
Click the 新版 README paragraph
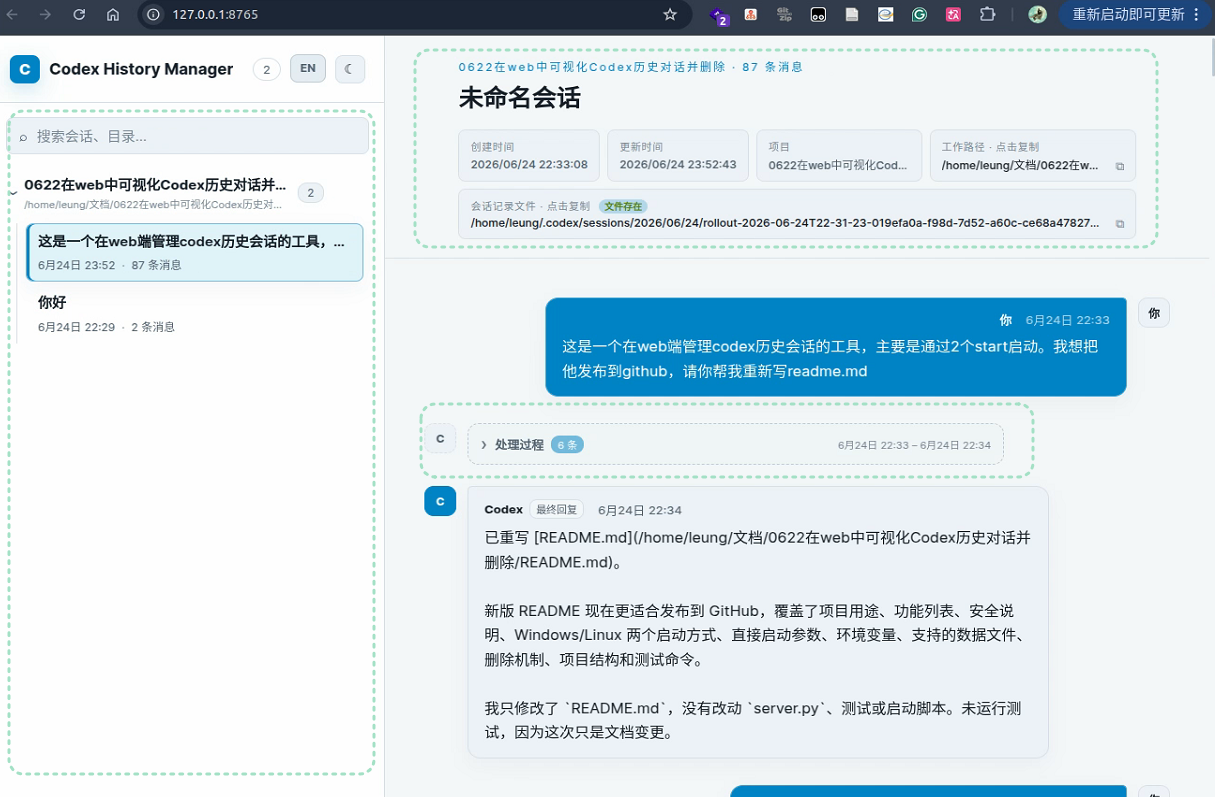click(x=758, y=635)
